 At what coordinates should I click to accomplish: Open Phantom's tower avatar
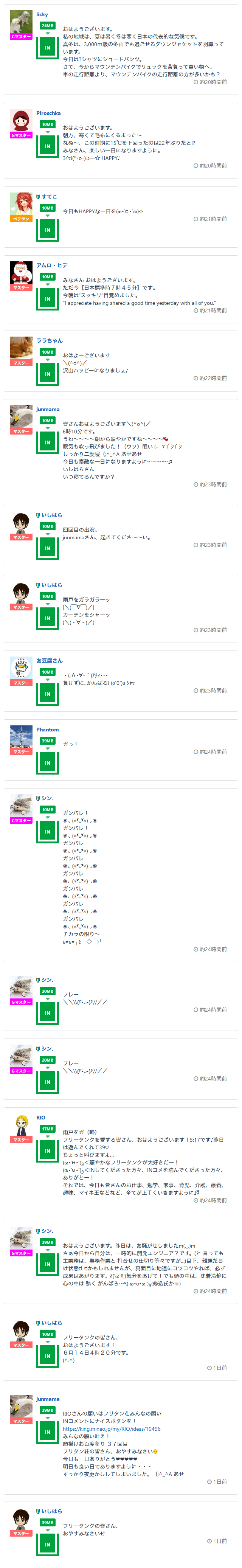pyautogui.click(x=21, y=736)
